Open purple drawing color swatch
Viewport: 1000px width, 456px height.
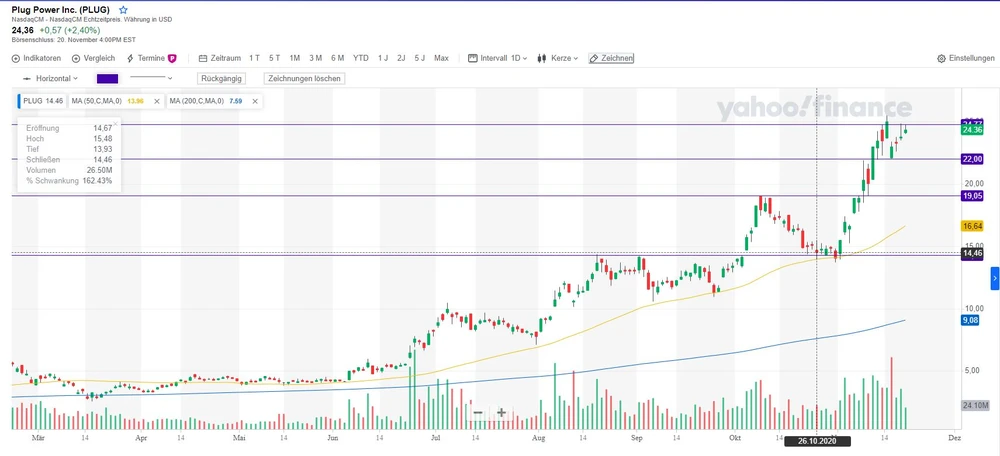107,78
